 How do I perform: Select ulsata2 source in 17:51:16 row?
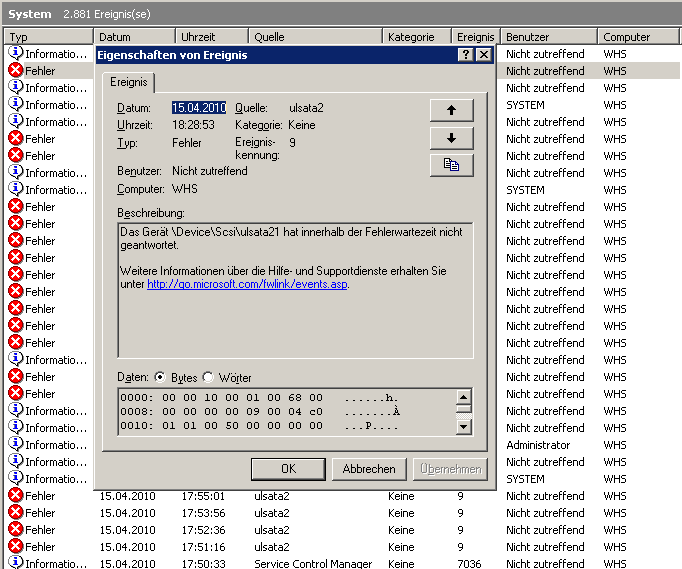pyautogui.click(x=272, y=547)
